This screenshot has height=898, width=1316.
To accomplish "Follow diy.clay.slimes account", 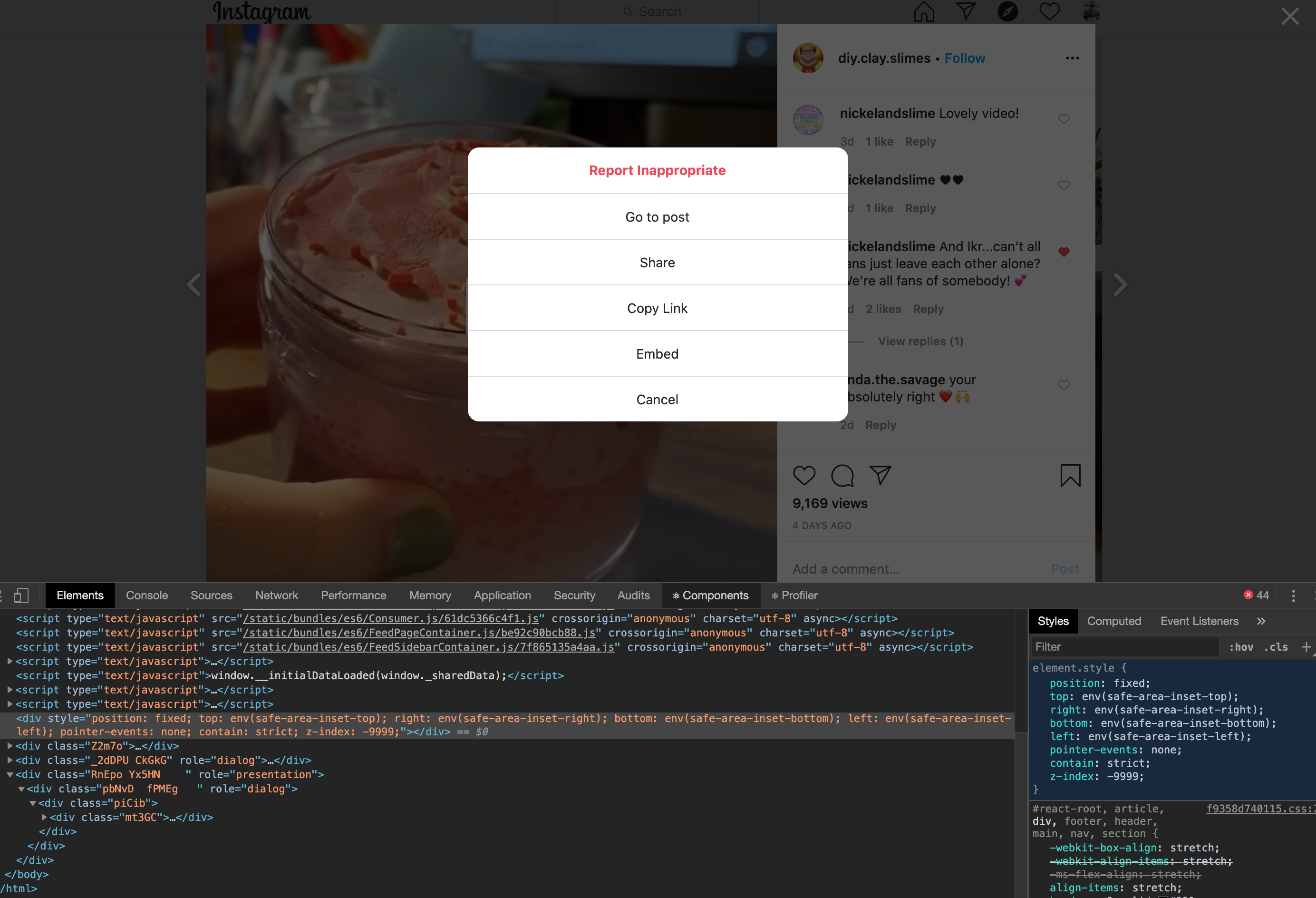I will (x=964, y=58).
